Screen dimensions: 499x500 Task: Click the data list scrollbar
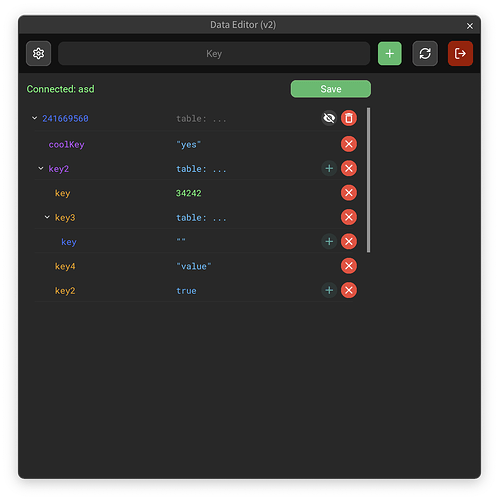coord(368,180)
